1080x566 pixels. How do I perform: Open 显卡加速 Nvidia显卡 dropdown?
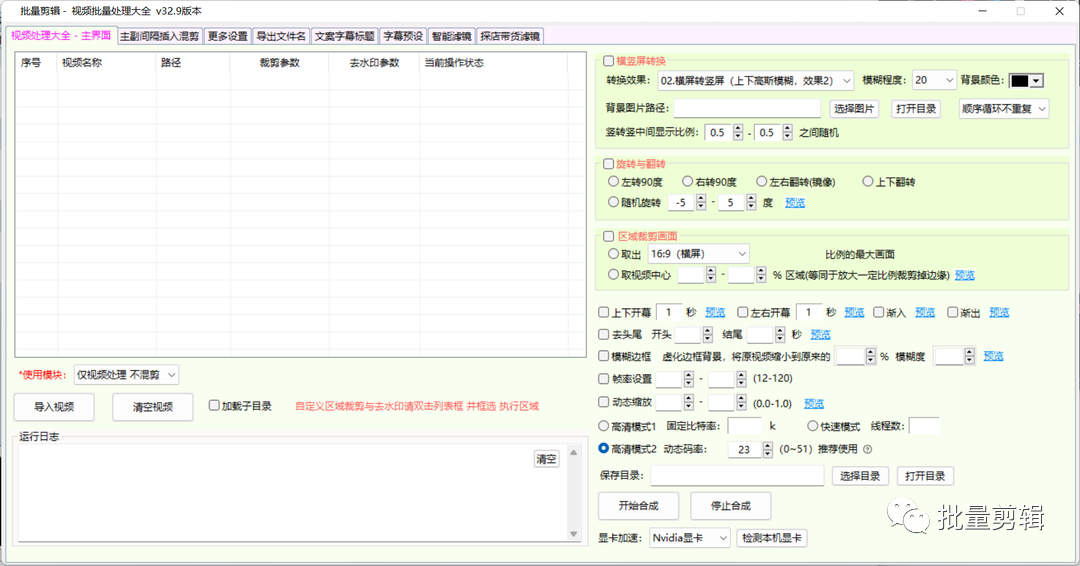click(689, 538)
